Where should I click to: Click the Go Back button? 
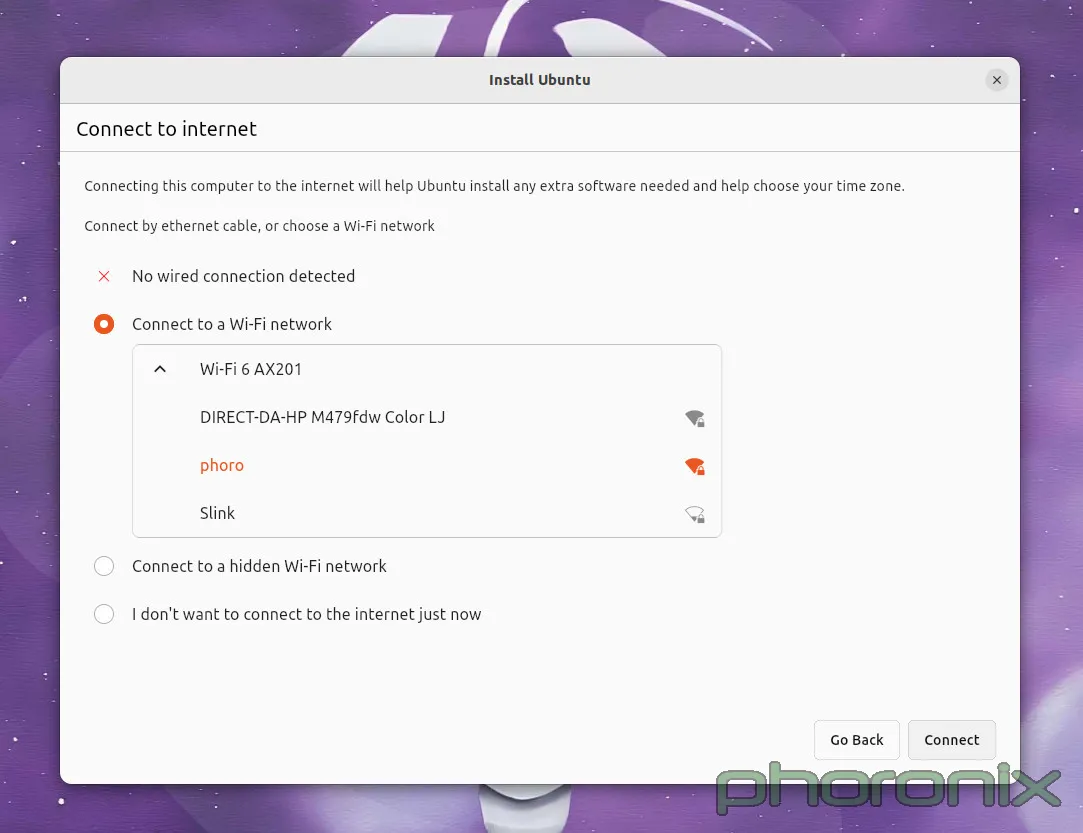[x=856, y=740]
